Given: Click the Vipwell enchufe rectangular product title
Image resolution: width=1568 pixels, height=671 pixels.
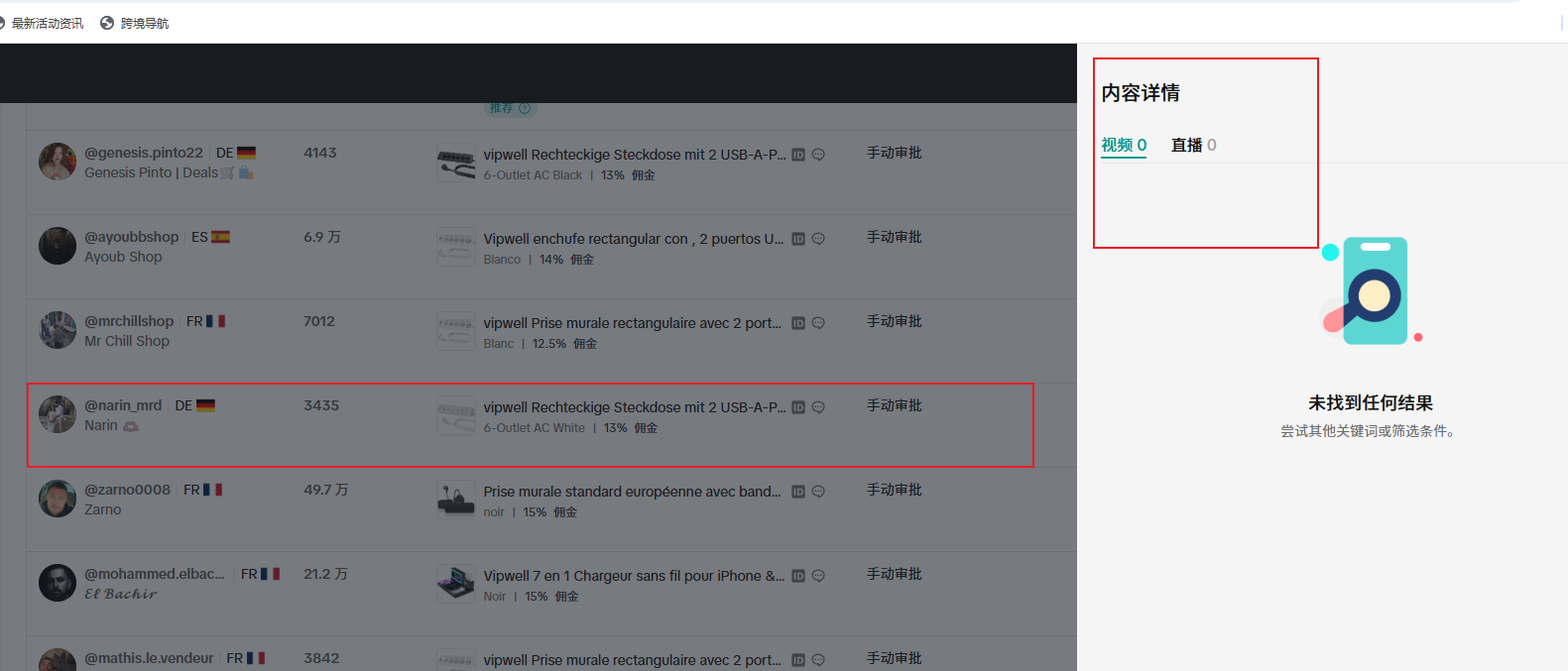Looking at the screenshot, I should [633, 239].
